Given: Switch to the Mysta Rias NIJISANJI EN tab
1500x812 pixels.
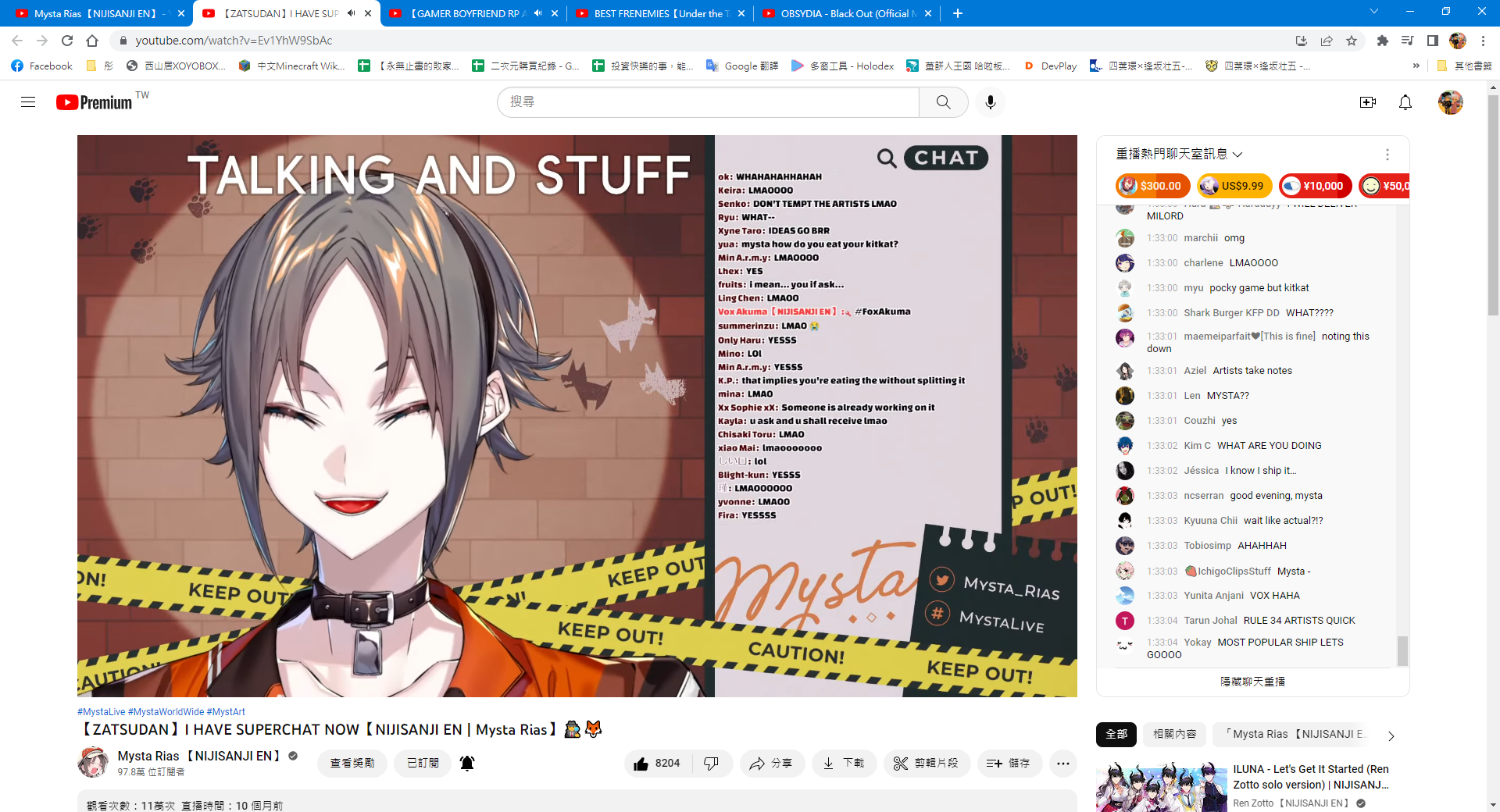Looking at the screenshot, I should (x=100, y=13).
